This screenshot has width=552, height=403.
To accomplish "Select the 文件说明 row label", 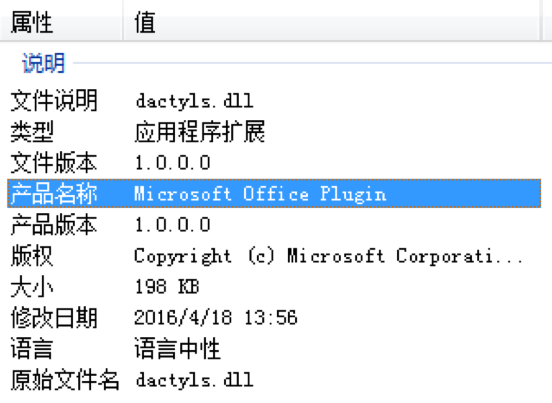I will coord(54,101).
